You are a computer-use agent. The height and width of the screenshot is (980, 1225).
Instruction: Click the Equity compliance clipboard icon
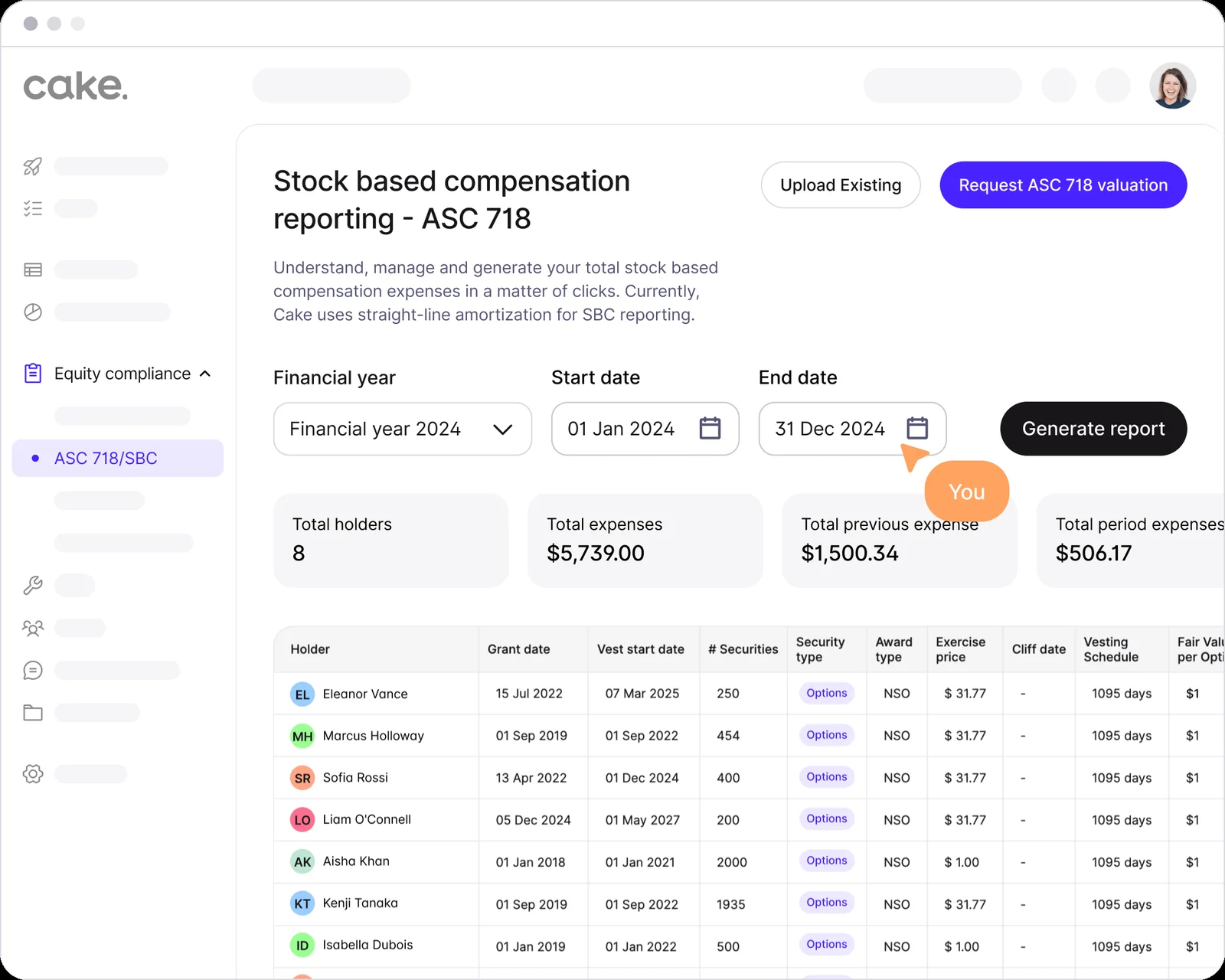[x=33, y=373]
